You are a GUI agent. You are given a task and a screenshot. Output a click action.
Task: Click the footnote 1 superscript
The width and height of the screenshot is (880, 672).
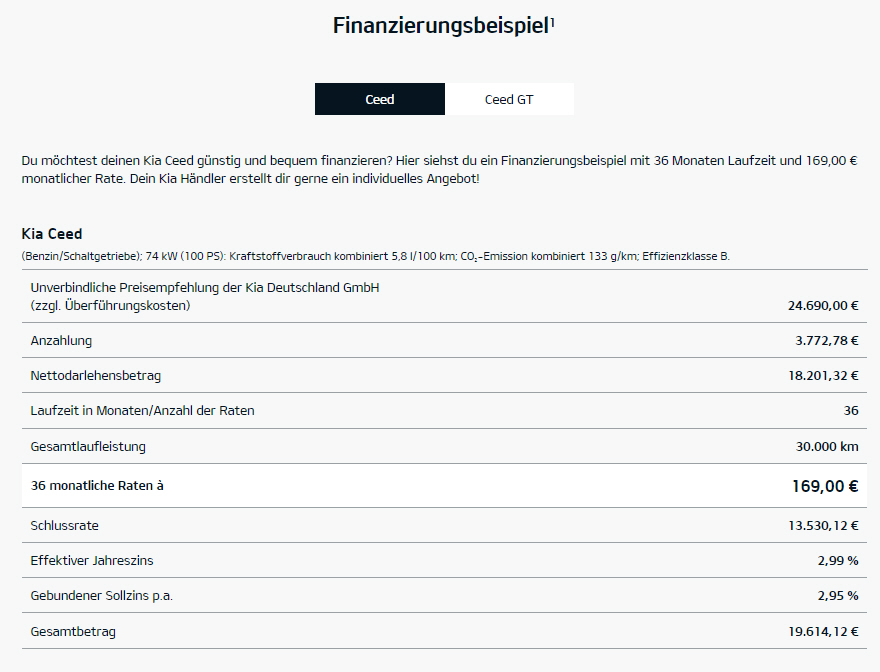552,22
